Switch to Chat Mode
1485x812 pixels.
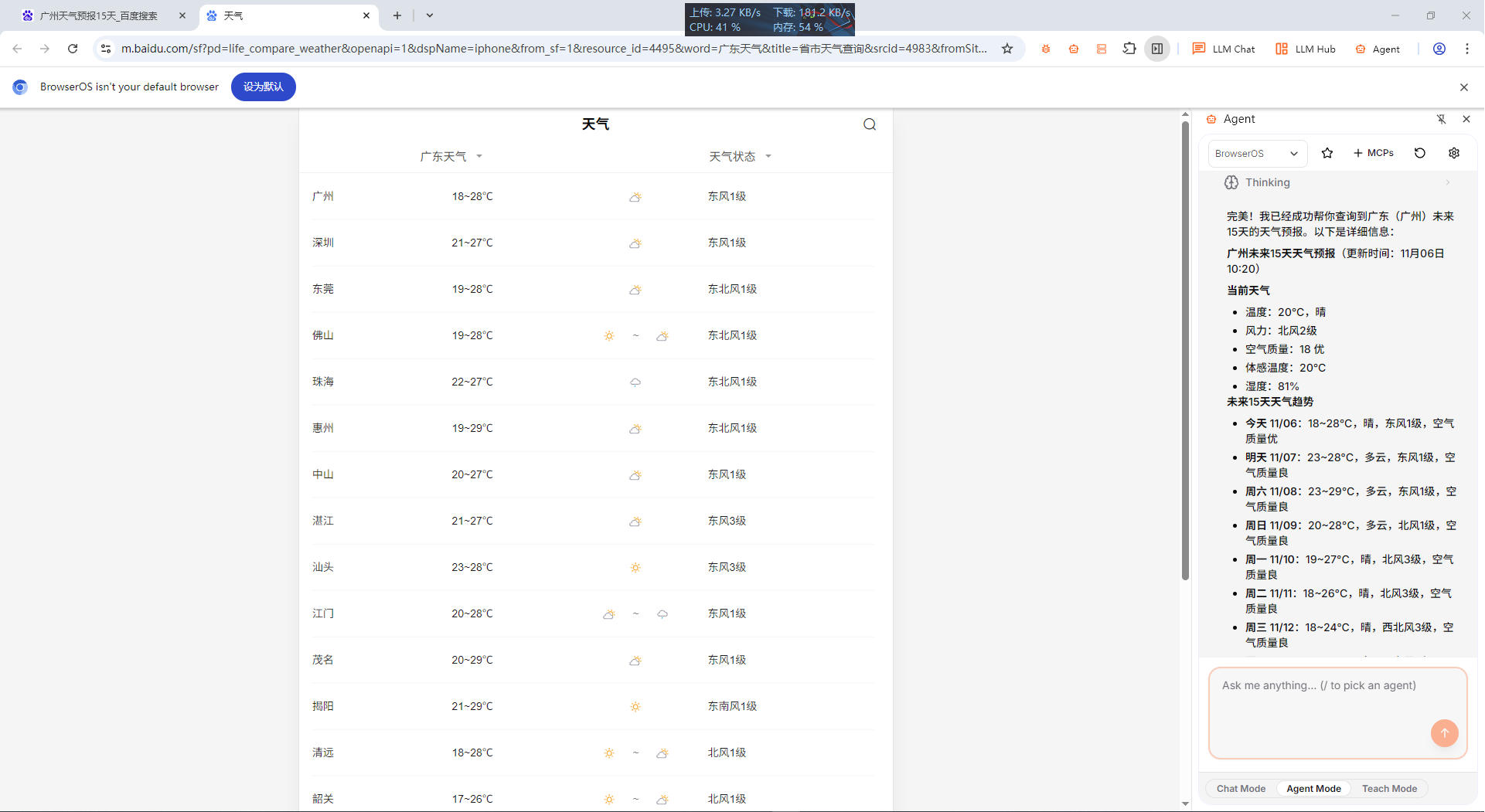1241,789
